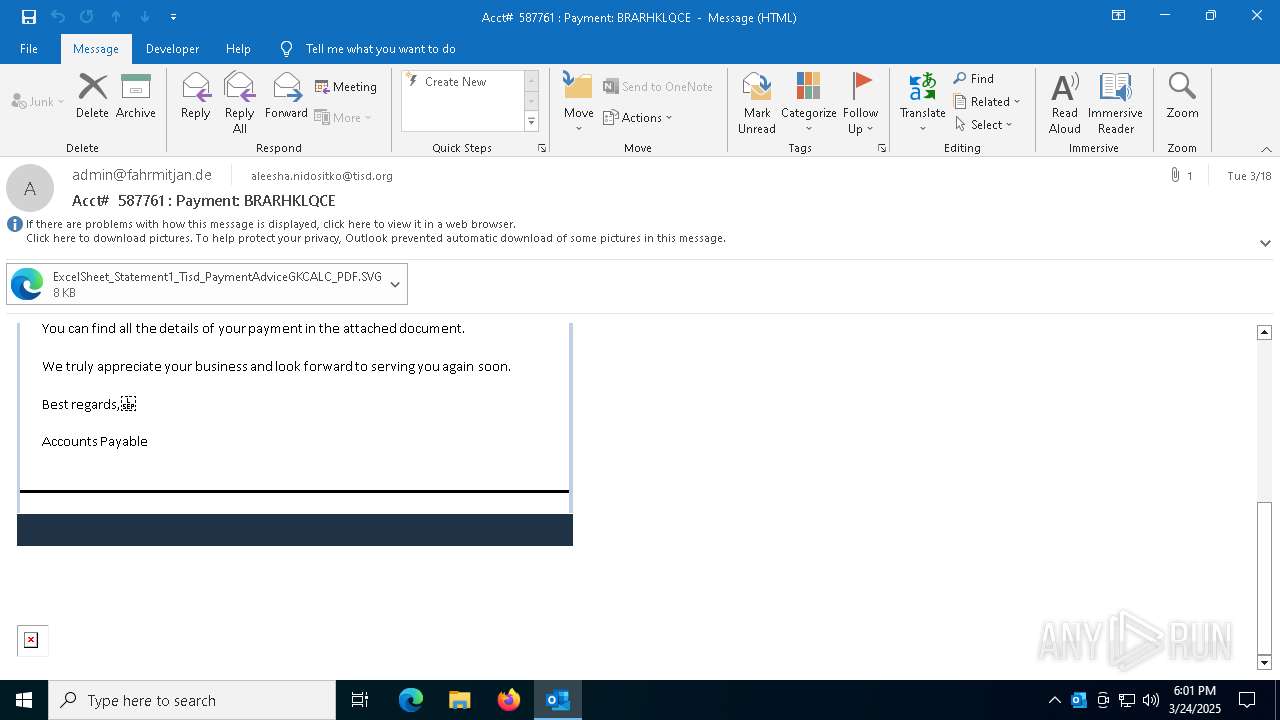Click blocked picture placeholder at bottom
This screenshot has height=720, width=1280.
[31, 640]
